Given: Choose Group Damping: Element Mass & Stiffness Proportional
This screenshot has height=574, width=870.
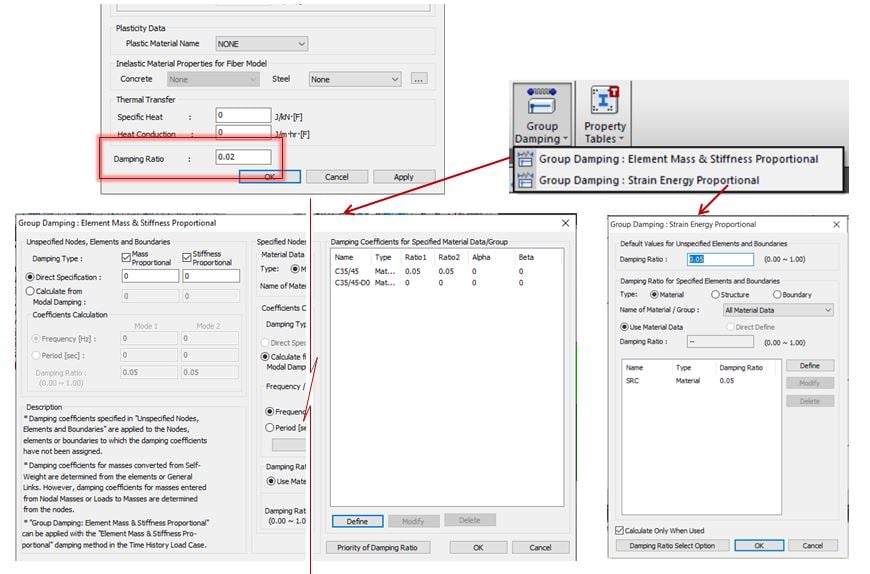Looking at the screenshot, I should 678,159.
